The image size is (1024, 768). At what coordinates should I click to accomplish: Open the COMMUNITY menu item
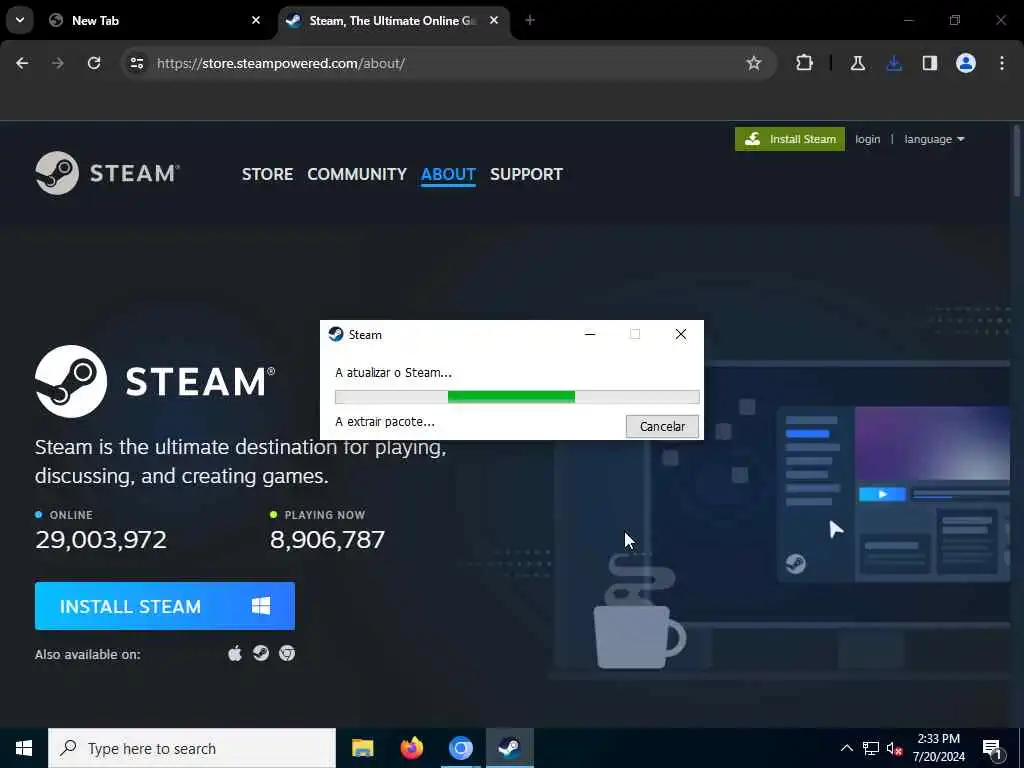pos(357,174)
